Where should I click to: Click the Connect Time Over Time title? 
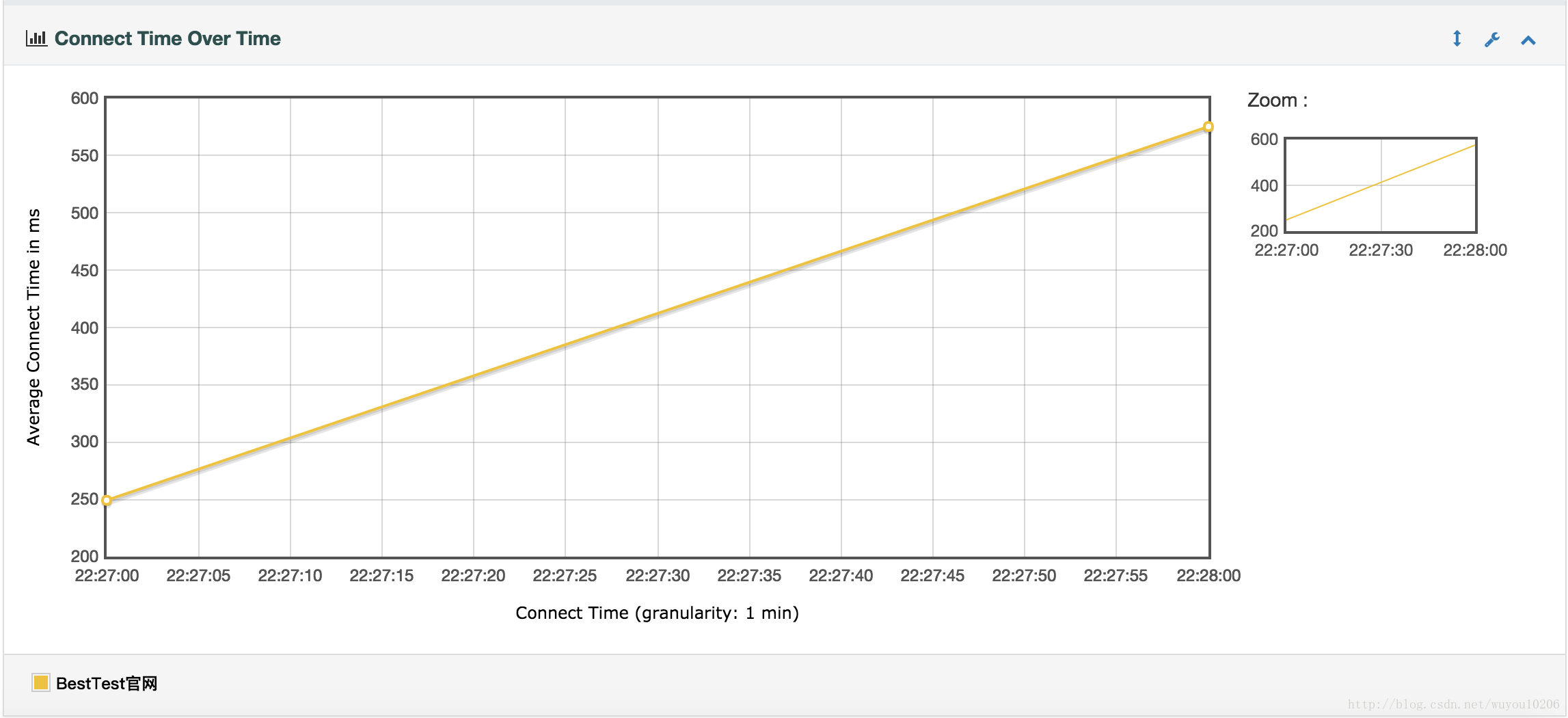coord(167,38)
